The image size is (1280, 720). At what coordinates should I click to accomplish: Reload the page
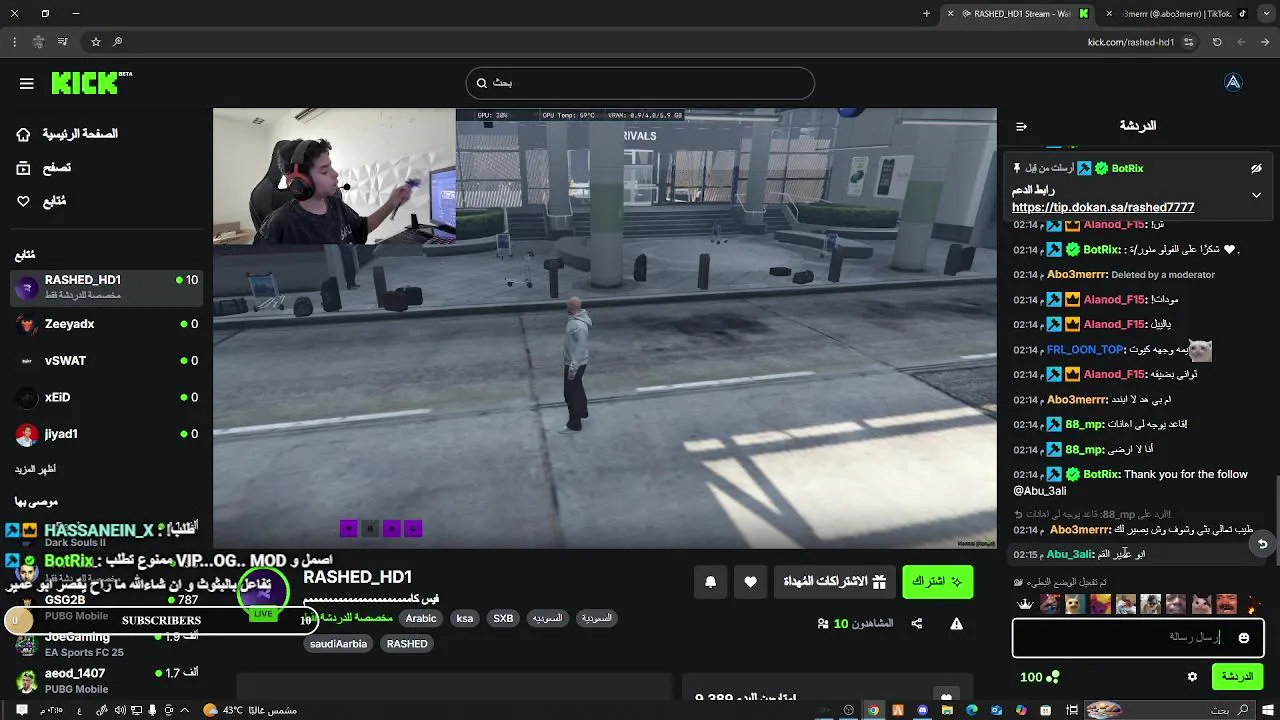(x=1217, y=42)
